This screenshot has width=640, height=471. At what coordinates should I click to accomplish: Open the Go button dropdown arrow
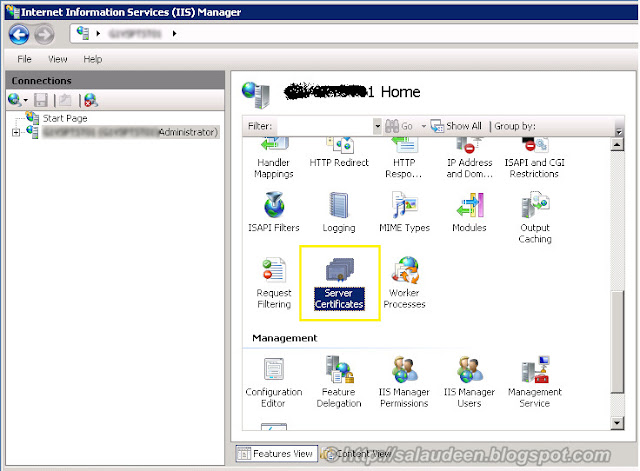(x=423, y=126)
